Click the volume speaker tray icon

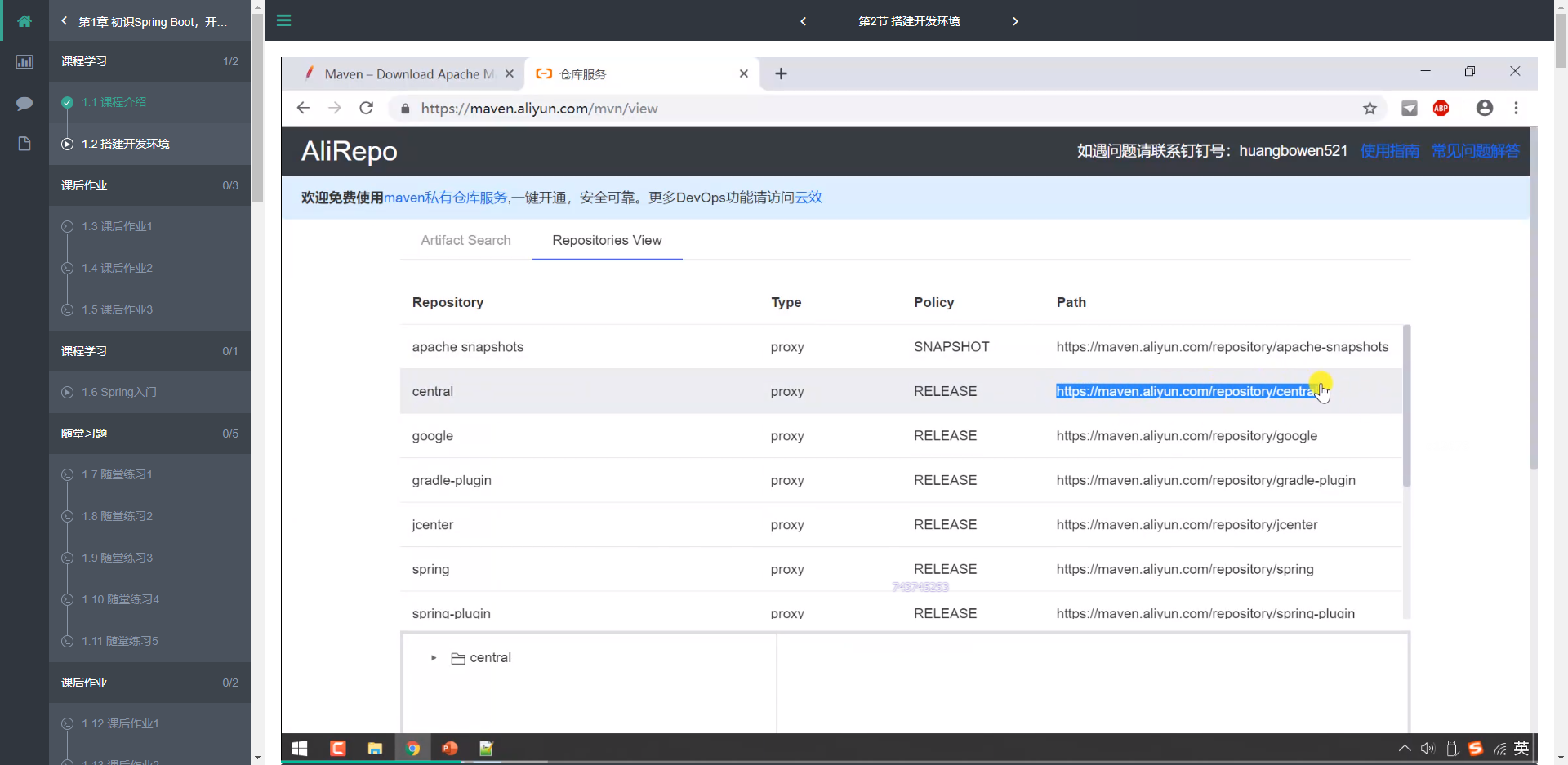[1428, 748]
